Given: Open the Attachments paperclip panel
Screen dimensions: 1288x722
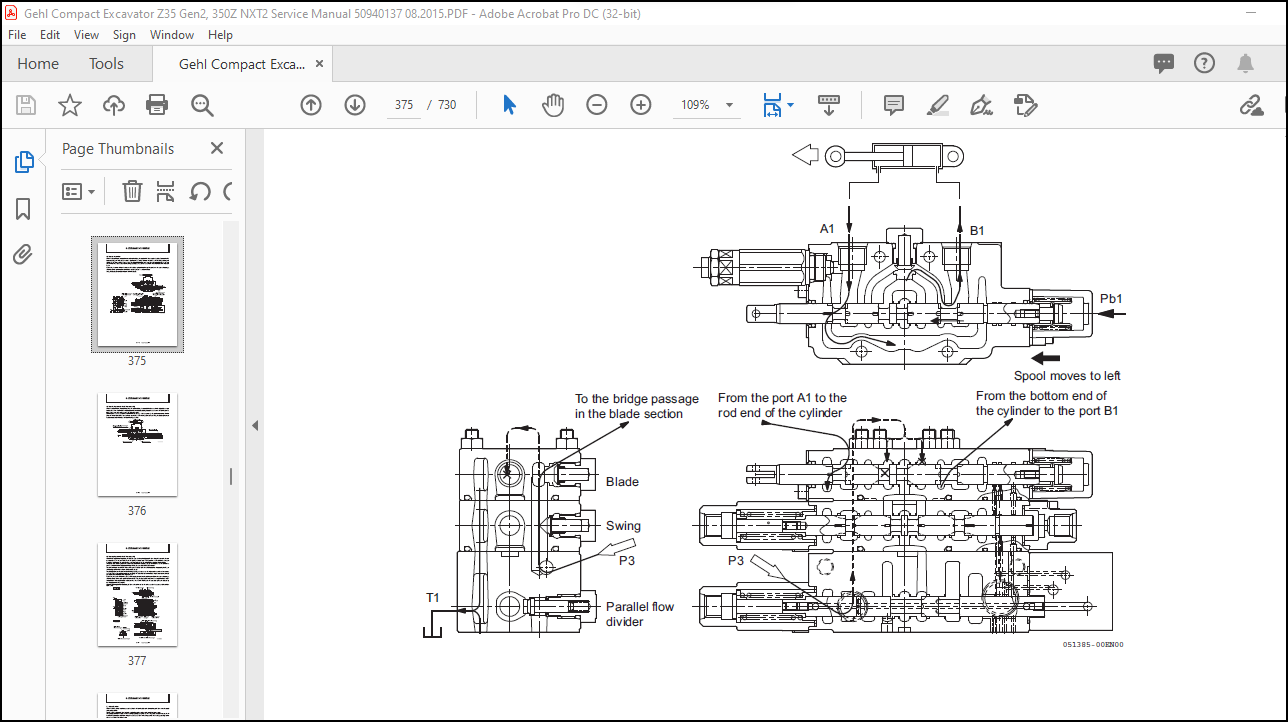Looking at the screenshot, I should coord(23,255).
